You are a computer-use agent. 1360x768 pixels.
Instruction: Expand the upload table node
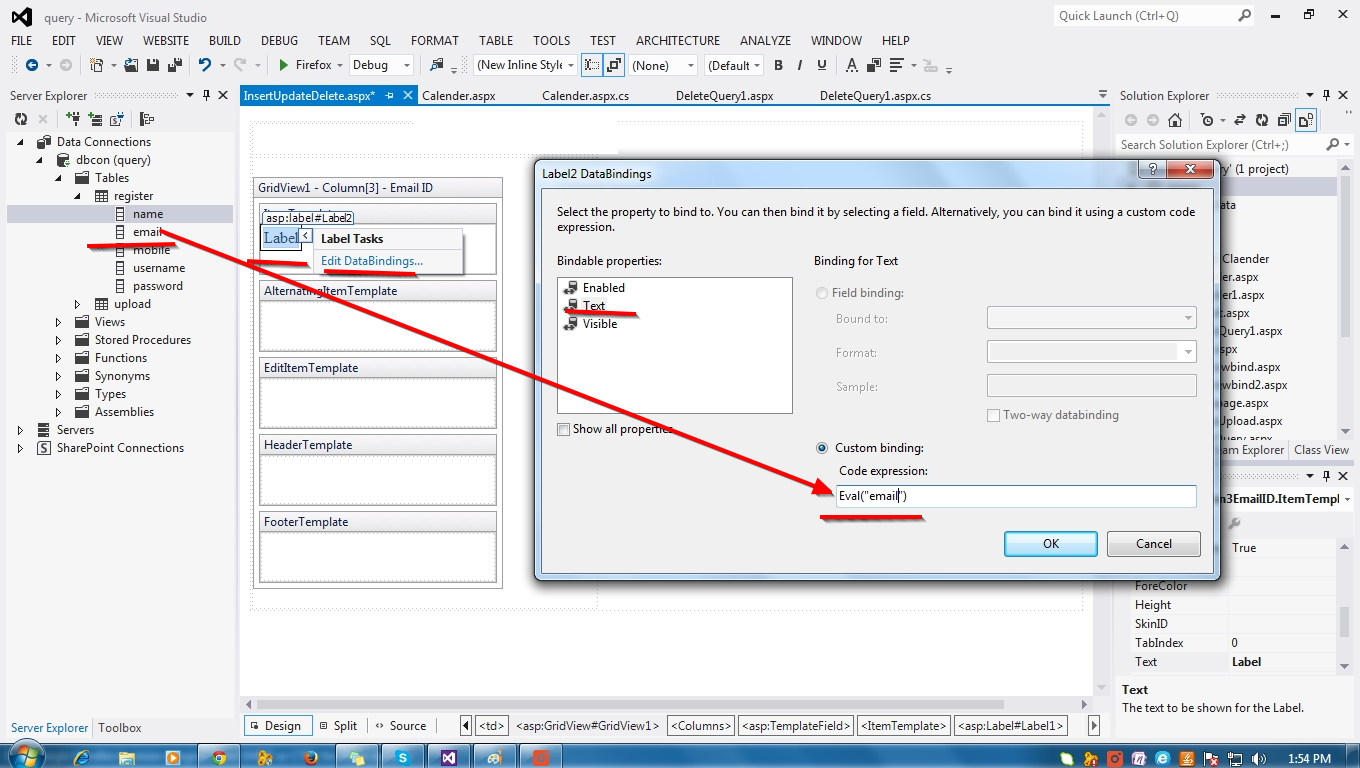click(77, 304)
